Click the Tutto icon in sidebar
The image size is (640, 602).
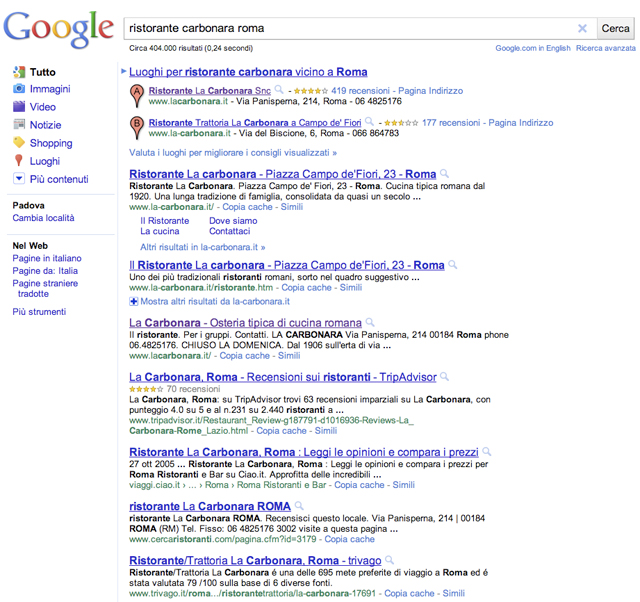coord(19,72)
